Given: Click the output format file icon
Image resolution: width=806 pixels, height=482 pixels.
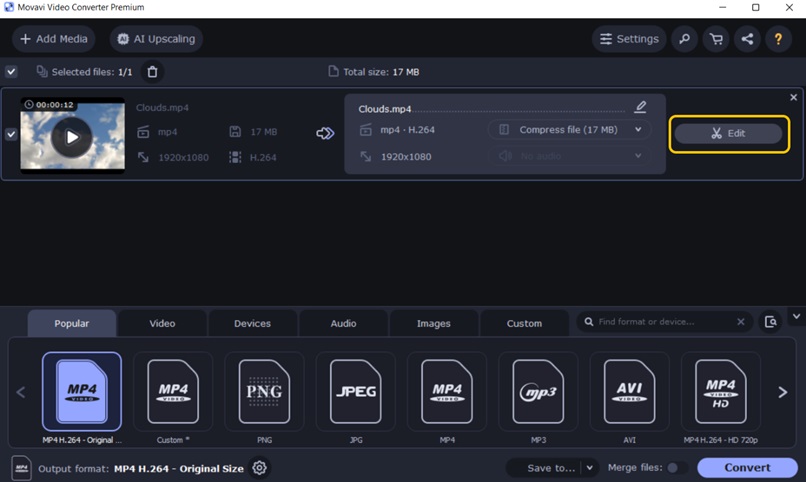Looking at the screenshot, I should (22, 468).
